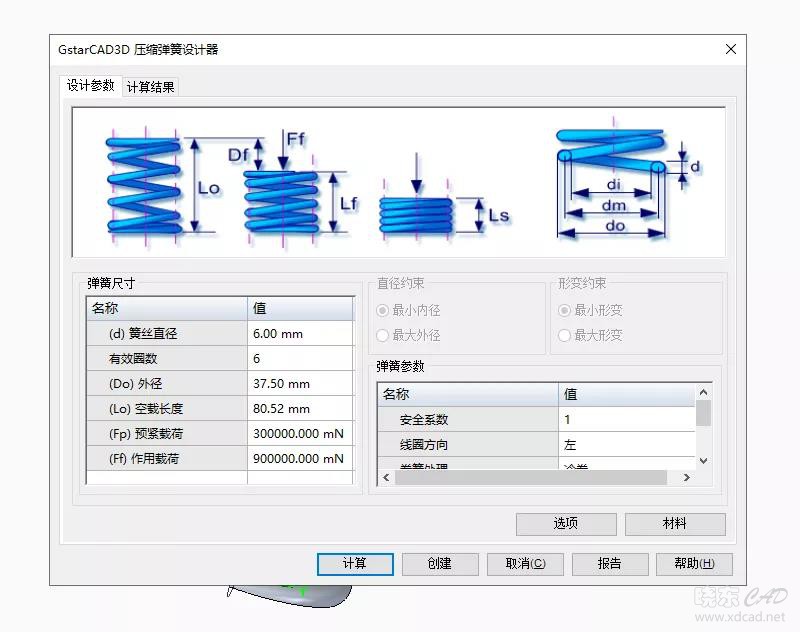
Task: Click the 有效圈数 value field
Action: click(300, 359)
